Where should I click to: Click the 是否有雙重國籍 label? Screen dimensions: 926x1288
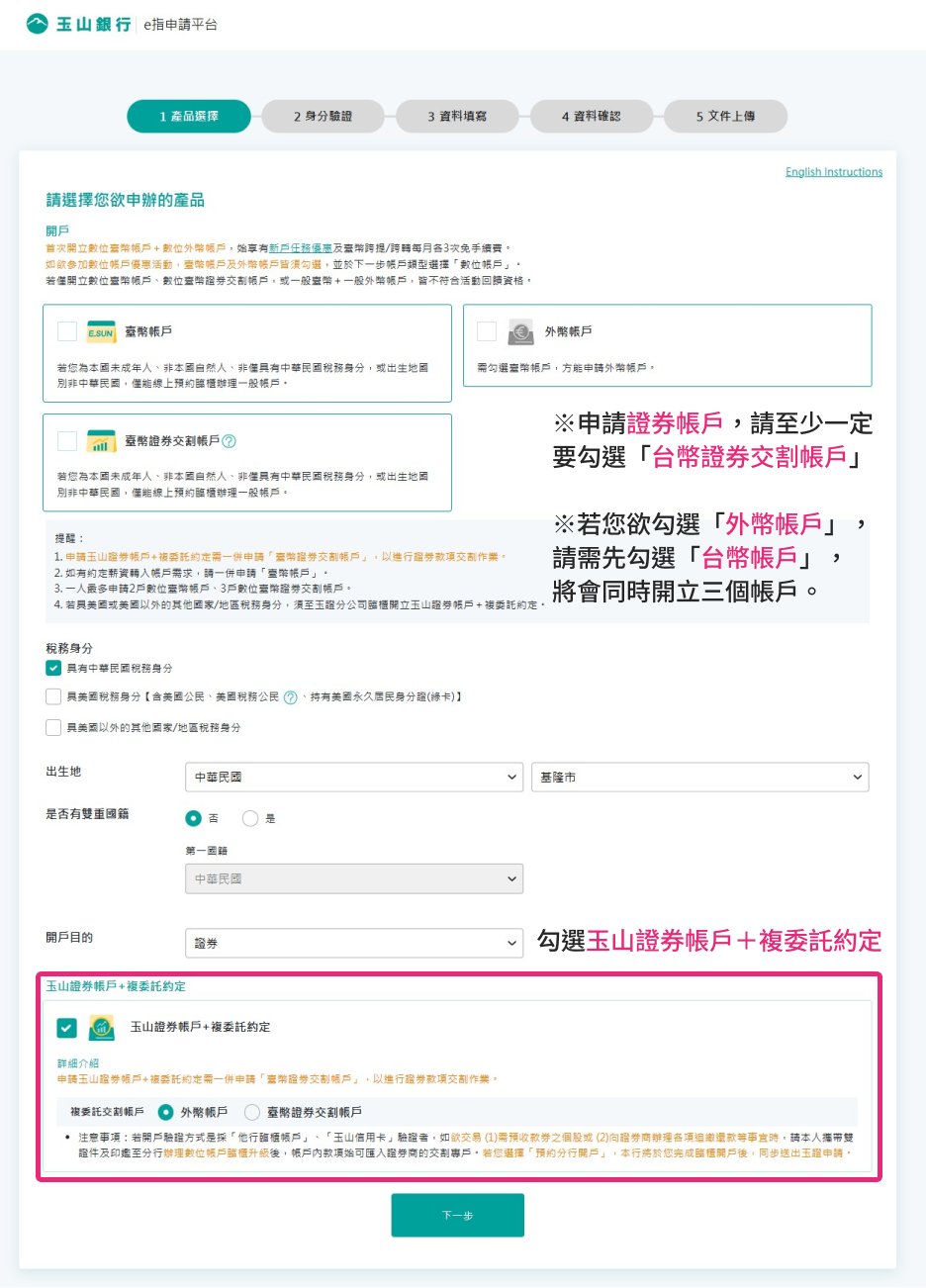[x=87, y=814]
